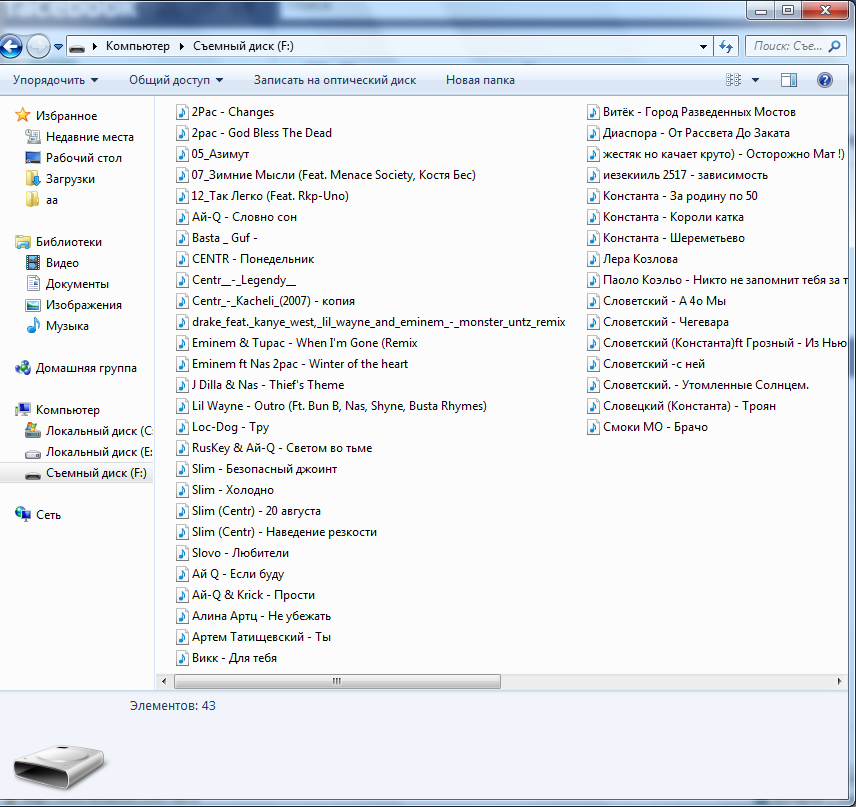Select Смоки МО - Брачо file
The width and height of the screenshot is (856, 807).
click(x=655, y=427)
